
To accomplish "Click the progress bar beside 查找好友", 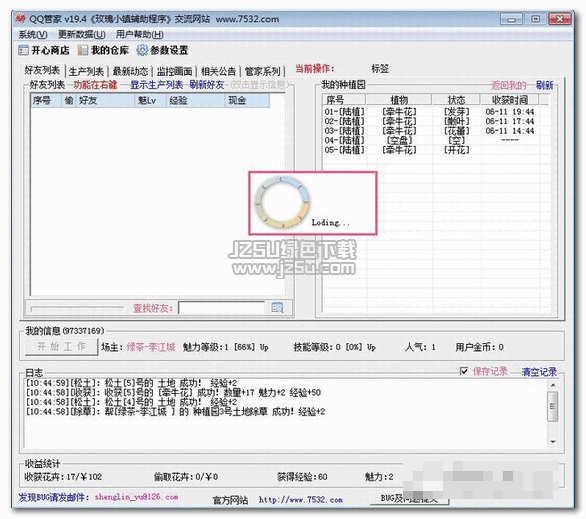I will [x=77, y=309].
